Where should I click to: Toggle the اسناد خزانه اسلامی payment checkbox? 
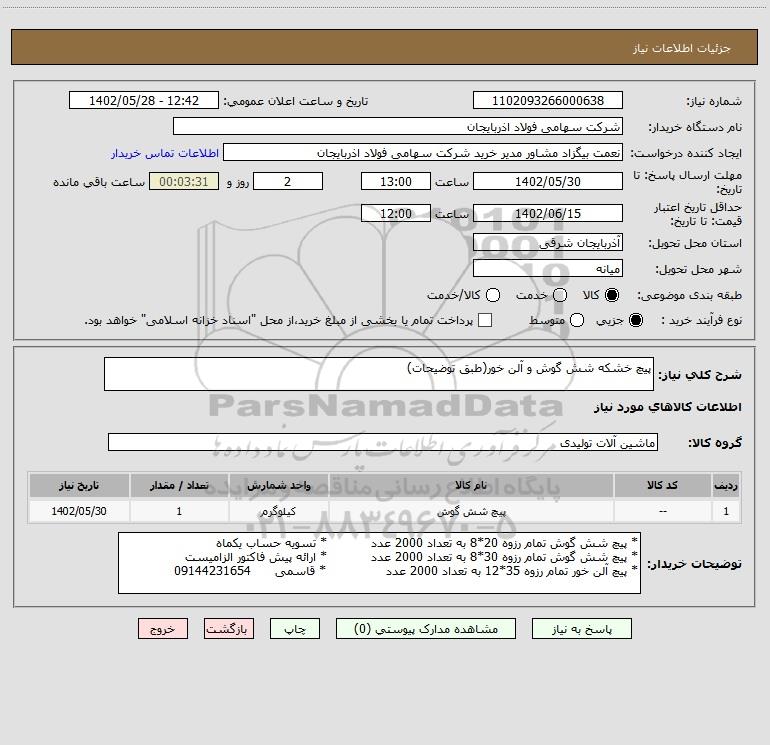pyautogui.click(x=485, y=320)
